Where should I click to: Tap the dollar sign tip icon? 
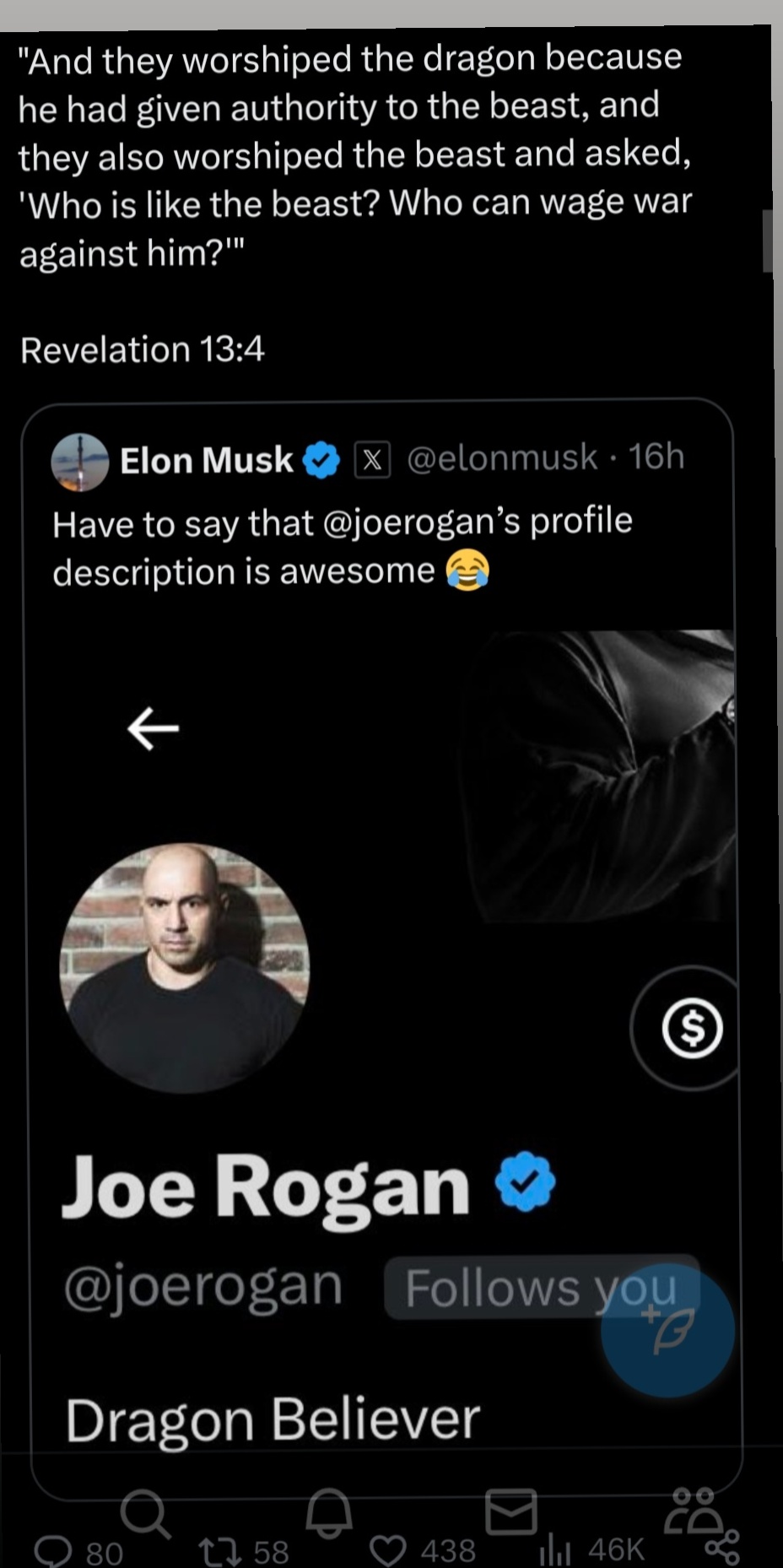pyautogui.click(x=692, y=1028)
